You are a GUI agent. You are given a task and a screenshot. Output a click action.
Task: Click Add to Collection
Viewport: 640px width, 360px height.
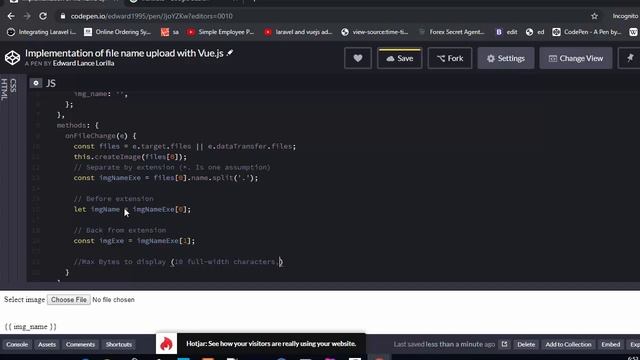click(568, 344)
